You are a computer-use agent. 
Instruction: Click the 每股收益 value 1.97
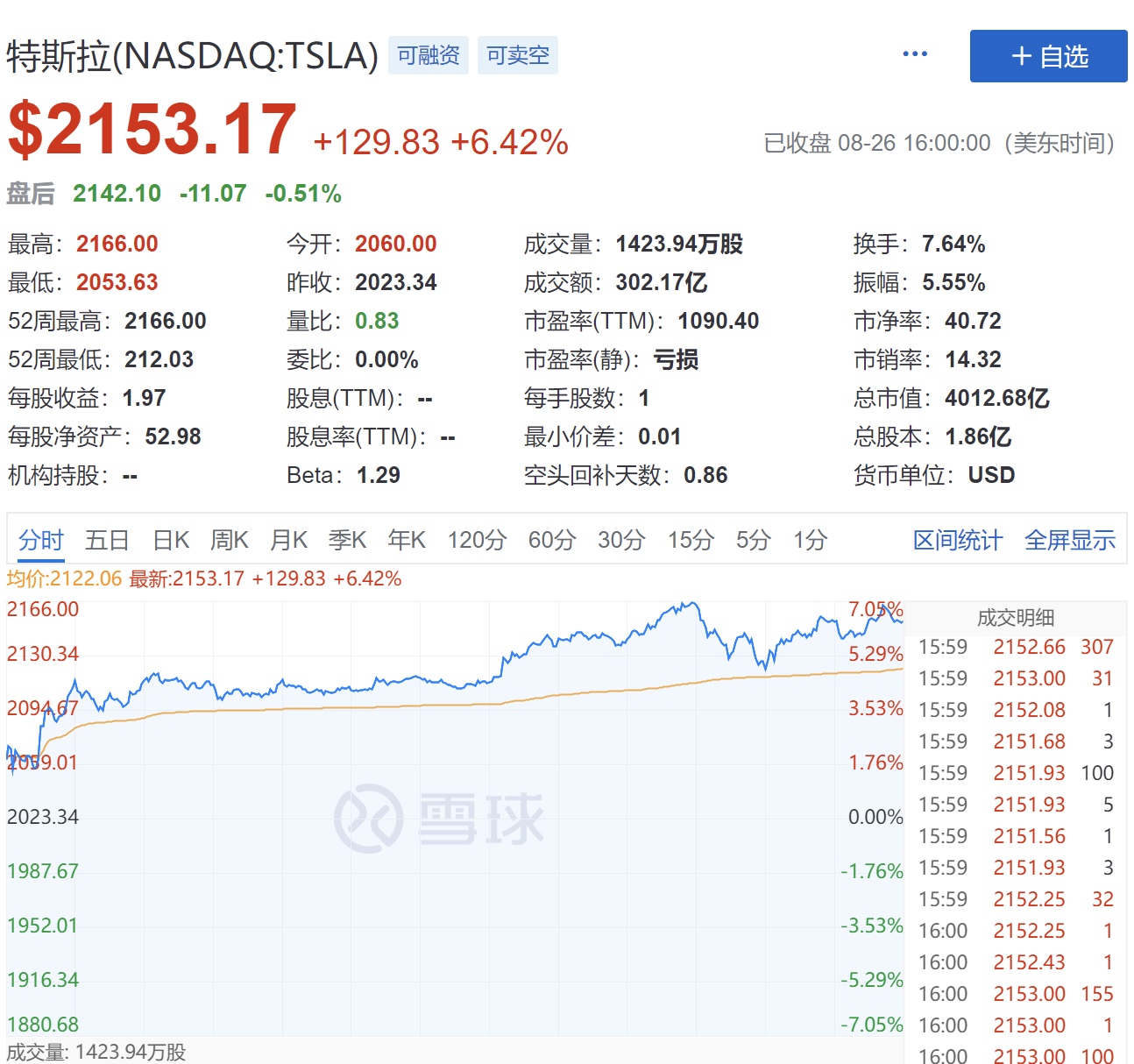pyautogui.click(x=144, y=398)
